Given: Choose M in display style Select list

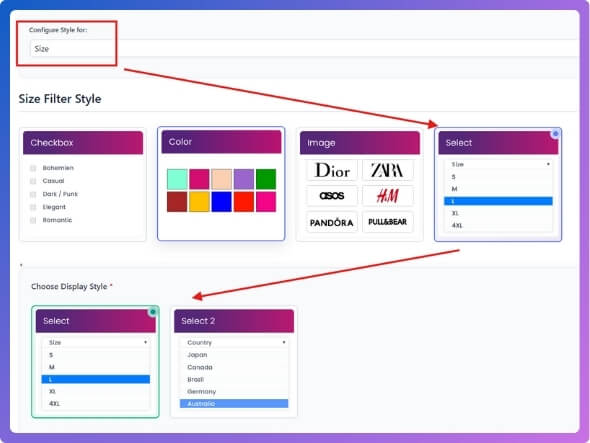Looking at the screenshot, I should [x=96, y=367].
